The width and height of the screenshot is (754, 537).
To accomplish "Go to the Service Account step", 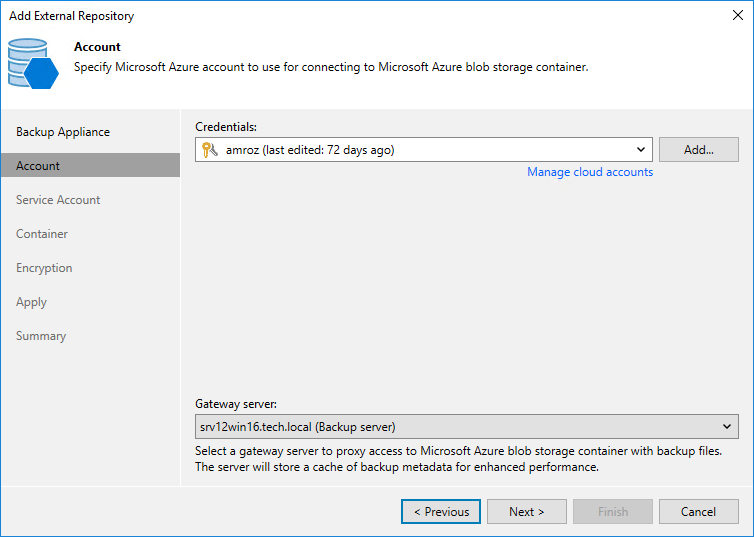I will click(x=58, y=200).
